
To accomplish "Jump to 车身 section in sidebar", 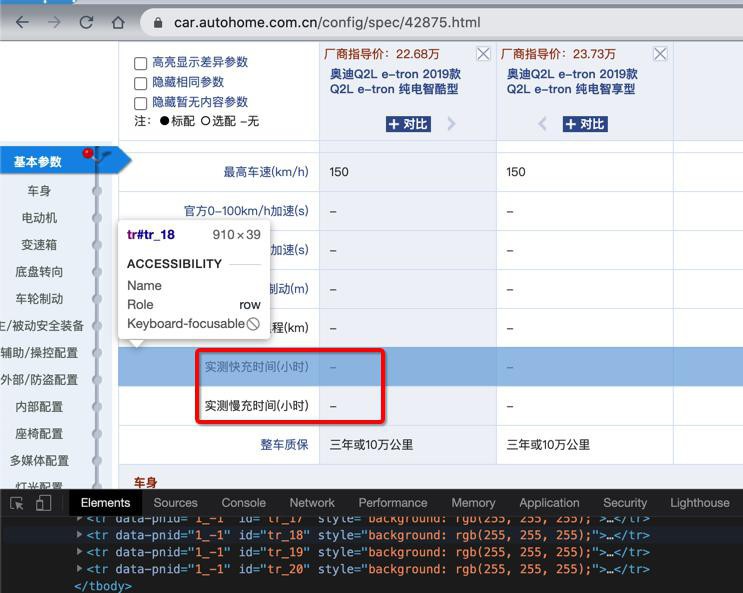I will click(39, 191).
